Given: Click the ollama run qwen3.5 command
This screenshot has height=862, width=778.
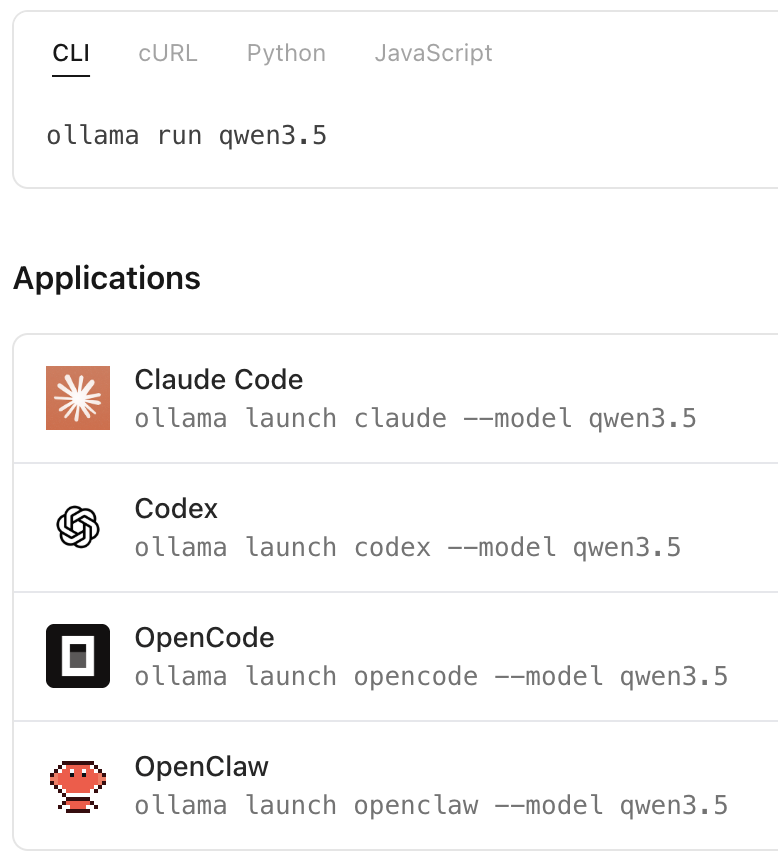Looking at the screenshot, I should (187, 135).
